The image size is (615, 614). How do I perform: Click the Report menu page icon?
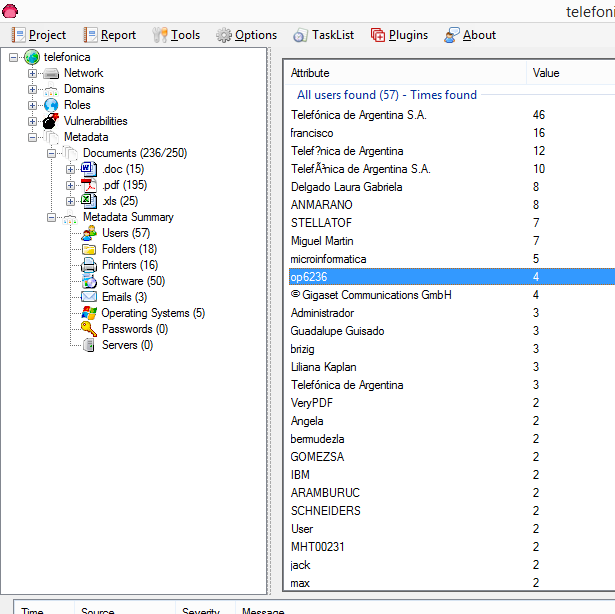click(90, 35)
